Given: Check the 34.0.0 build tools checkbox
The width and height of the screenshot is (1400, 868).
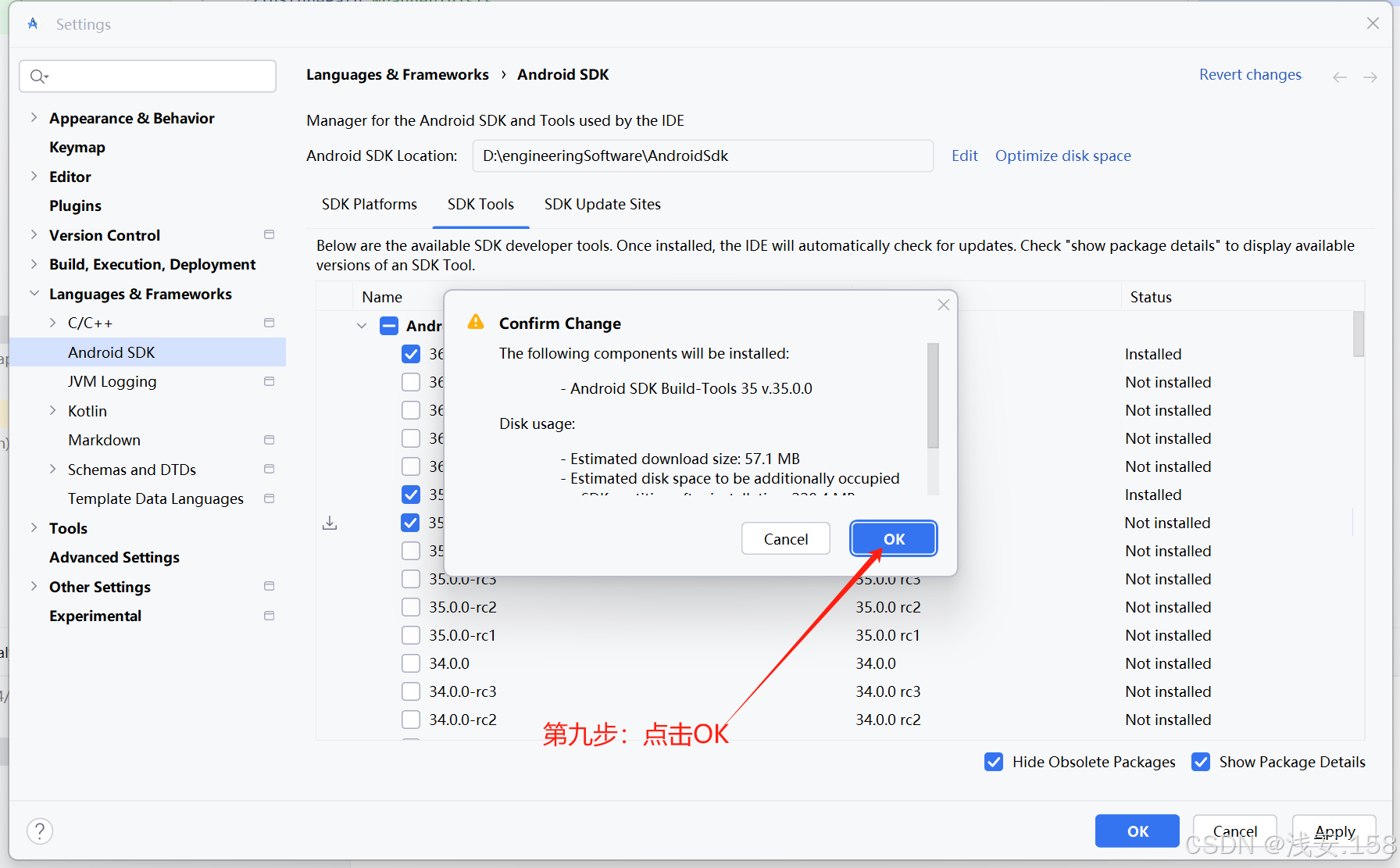Looking at the screenshot, I should click(x=411, y=663).
